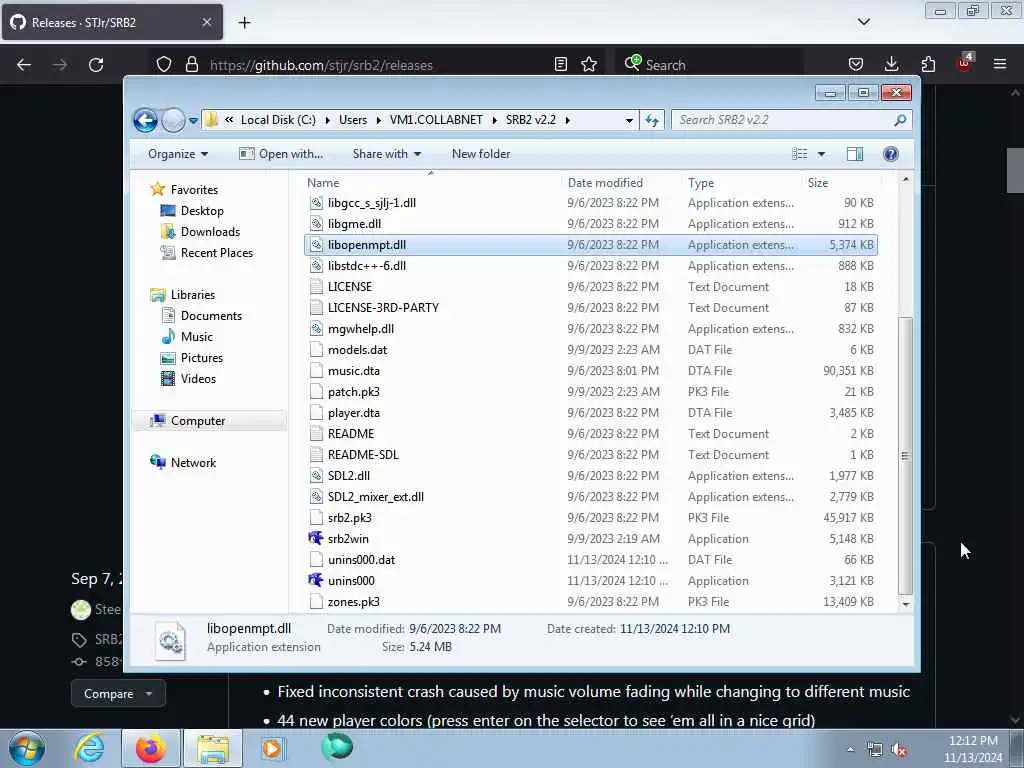This screenshot has width=1024, height=768.
Task: Select the Releases · STJr/SRB2 tab
Action: coord(112,23)
